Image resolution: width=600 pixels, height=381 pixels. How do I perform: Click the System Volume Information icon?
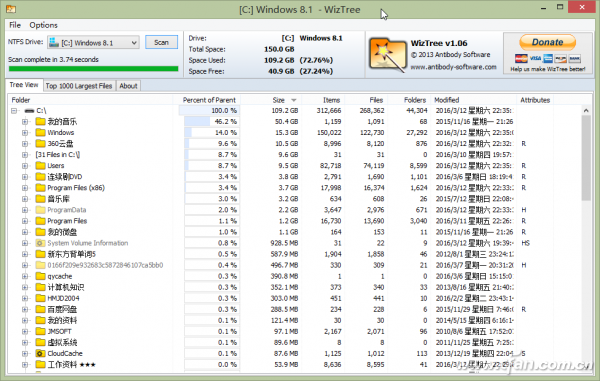tap(40, 243)
